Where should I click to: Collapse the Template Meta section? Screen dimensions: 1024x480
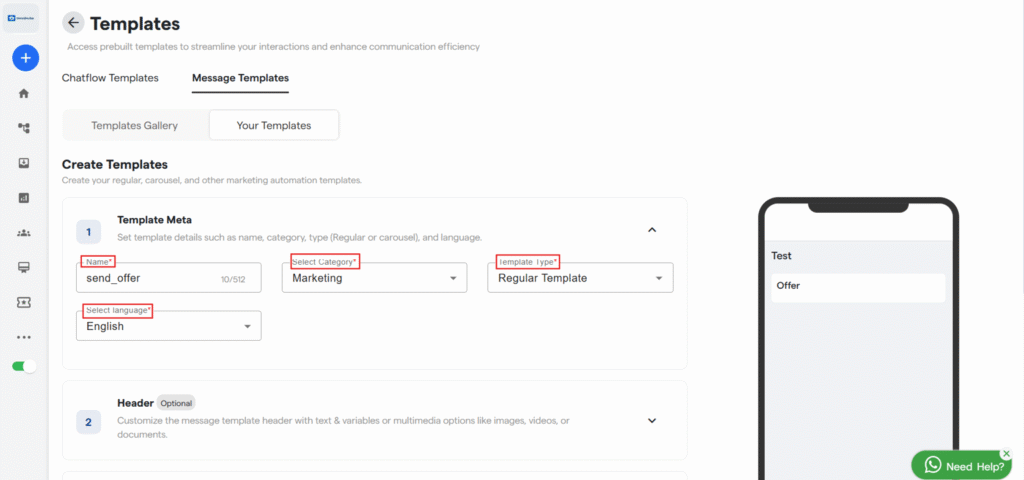pyautogui.click(x=652, y=230)
